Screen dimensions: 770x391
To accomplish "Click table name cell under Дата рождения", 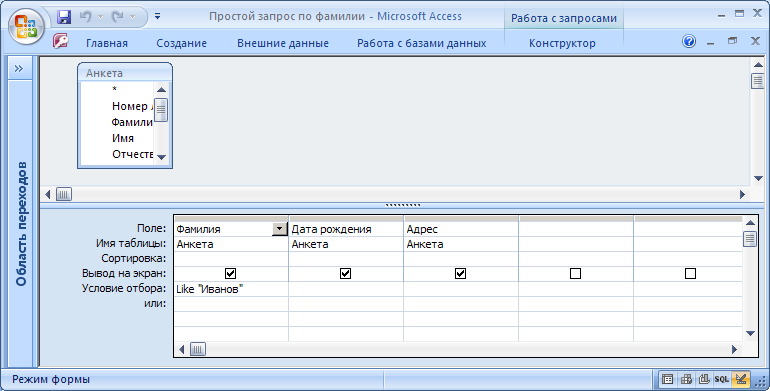I will (x=346, y=244).
